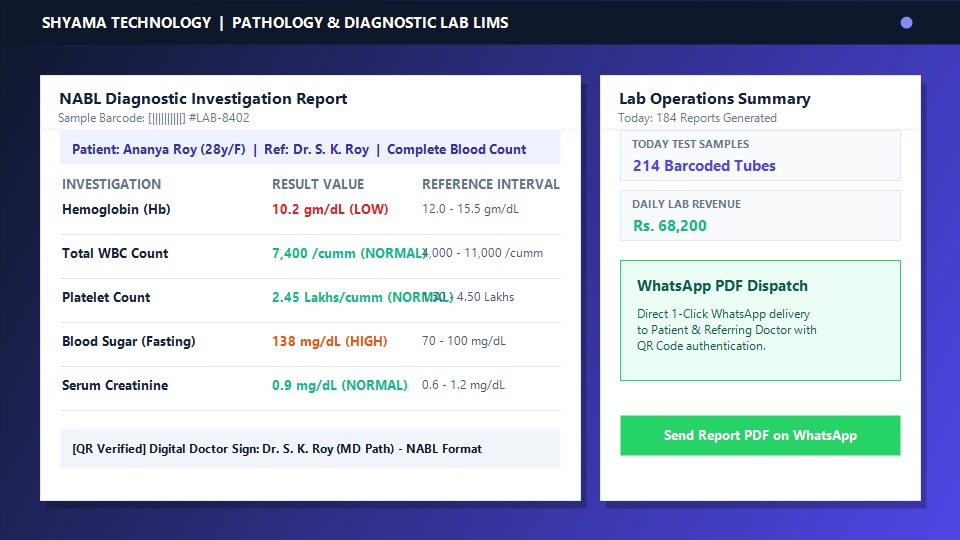
Task: Click the Send Report PDF on WhatsApp button
Action: pos(760,435)
